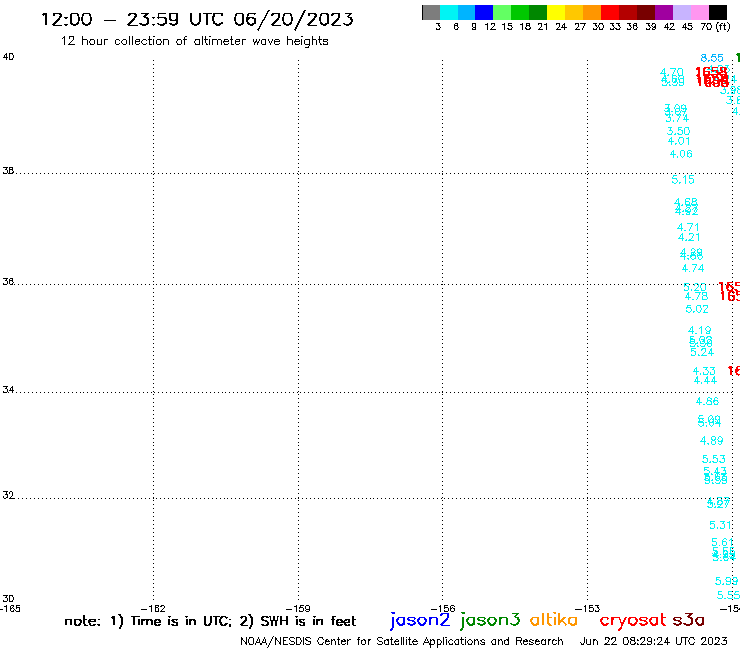740x650 pixels.
Task: Click the wave height reading '4.89'
Action: pos(711,441)
